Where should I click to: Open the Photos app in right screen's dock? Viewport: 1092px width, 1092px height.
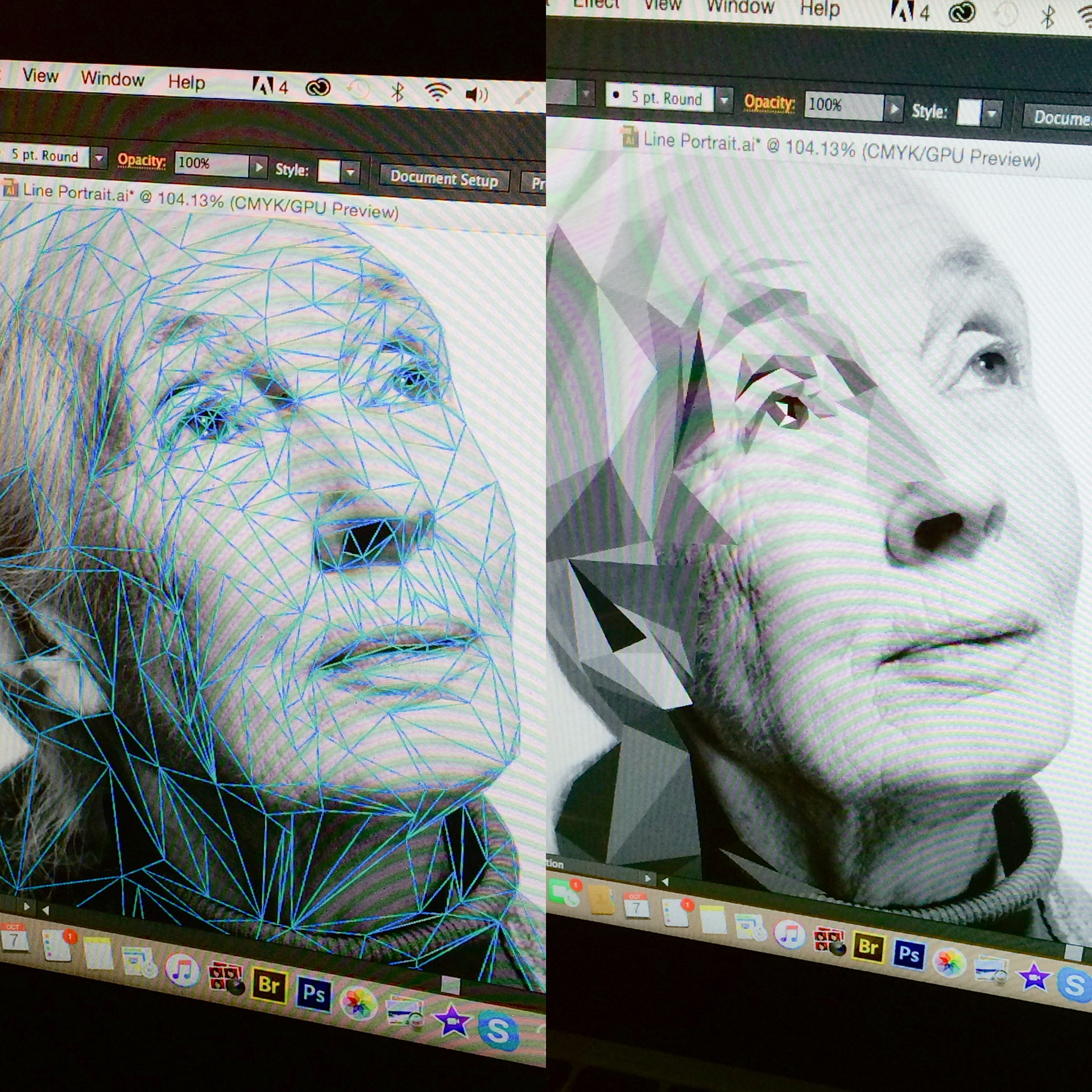[948, 963]
